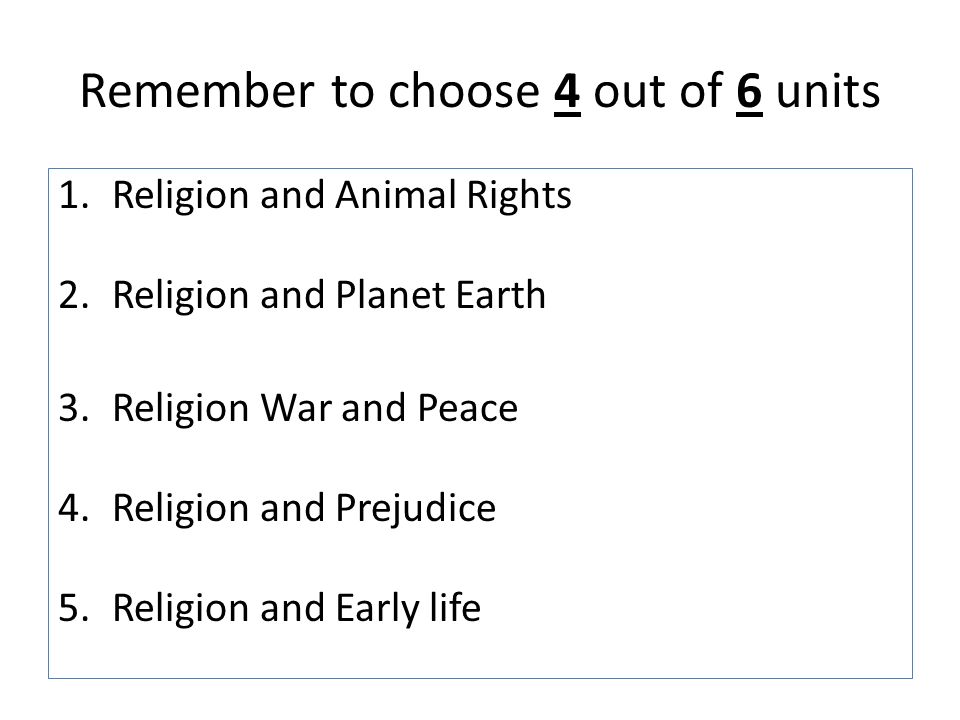960x720 pixels.
Task: Click the words "out of" in title
Action: [x=658, y=91]
